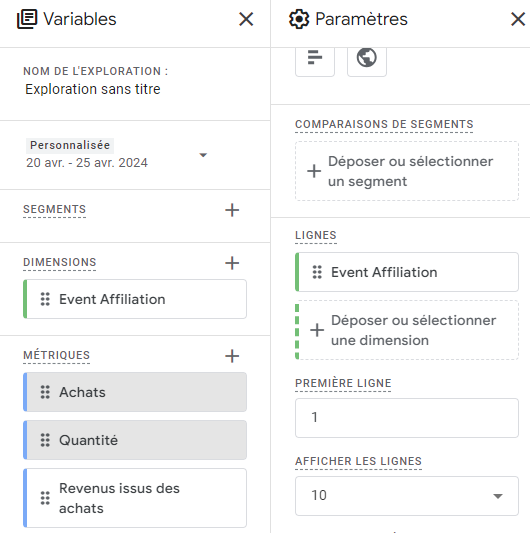The image size is (530, 533).
Task: Select the bar chart visualization icon
Action: point(315,58)
